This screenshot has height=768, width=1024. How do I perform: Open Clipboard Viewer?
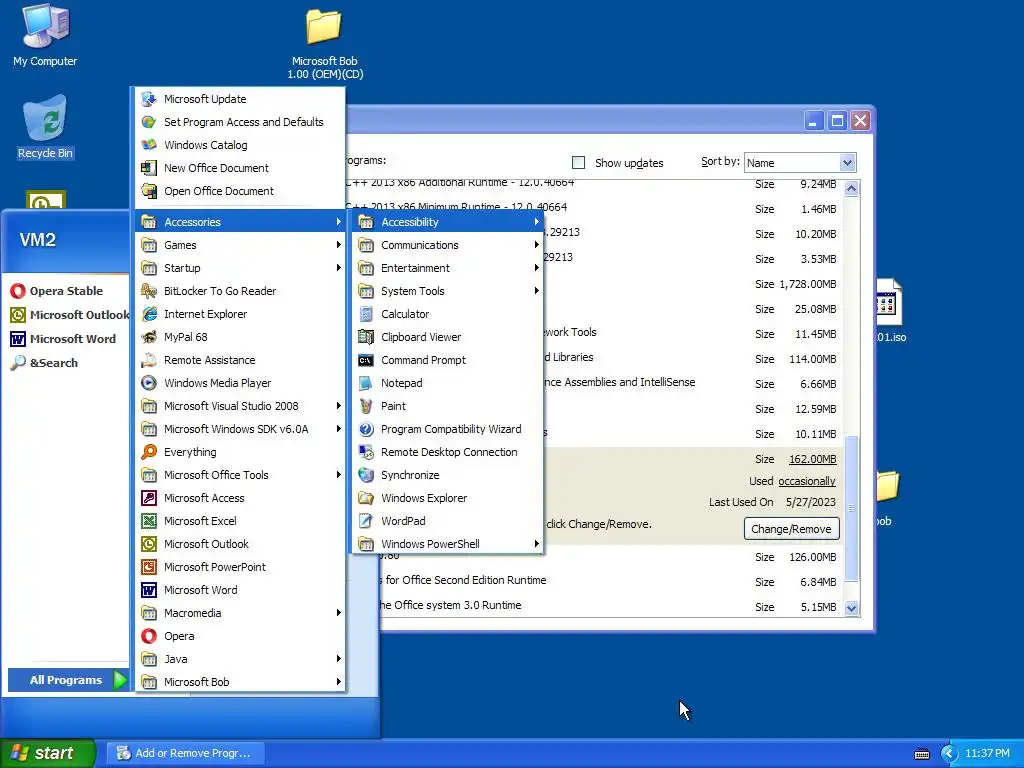448,337
